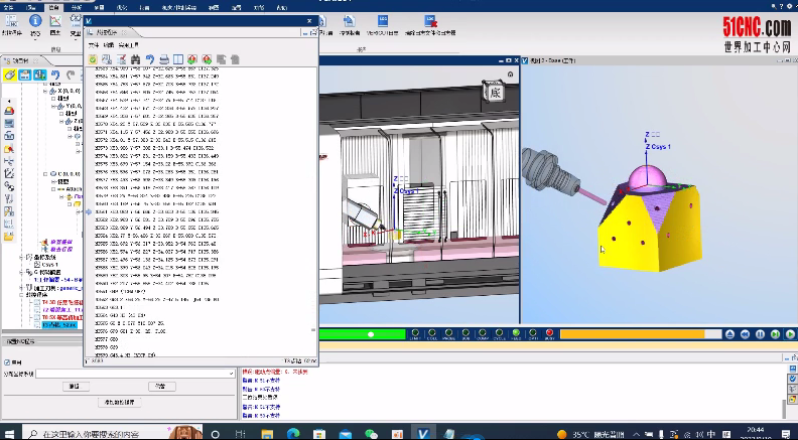Click the split column layout icon in NC program toolbar
This screenshot has width=798, height=440.
point(177,60)
